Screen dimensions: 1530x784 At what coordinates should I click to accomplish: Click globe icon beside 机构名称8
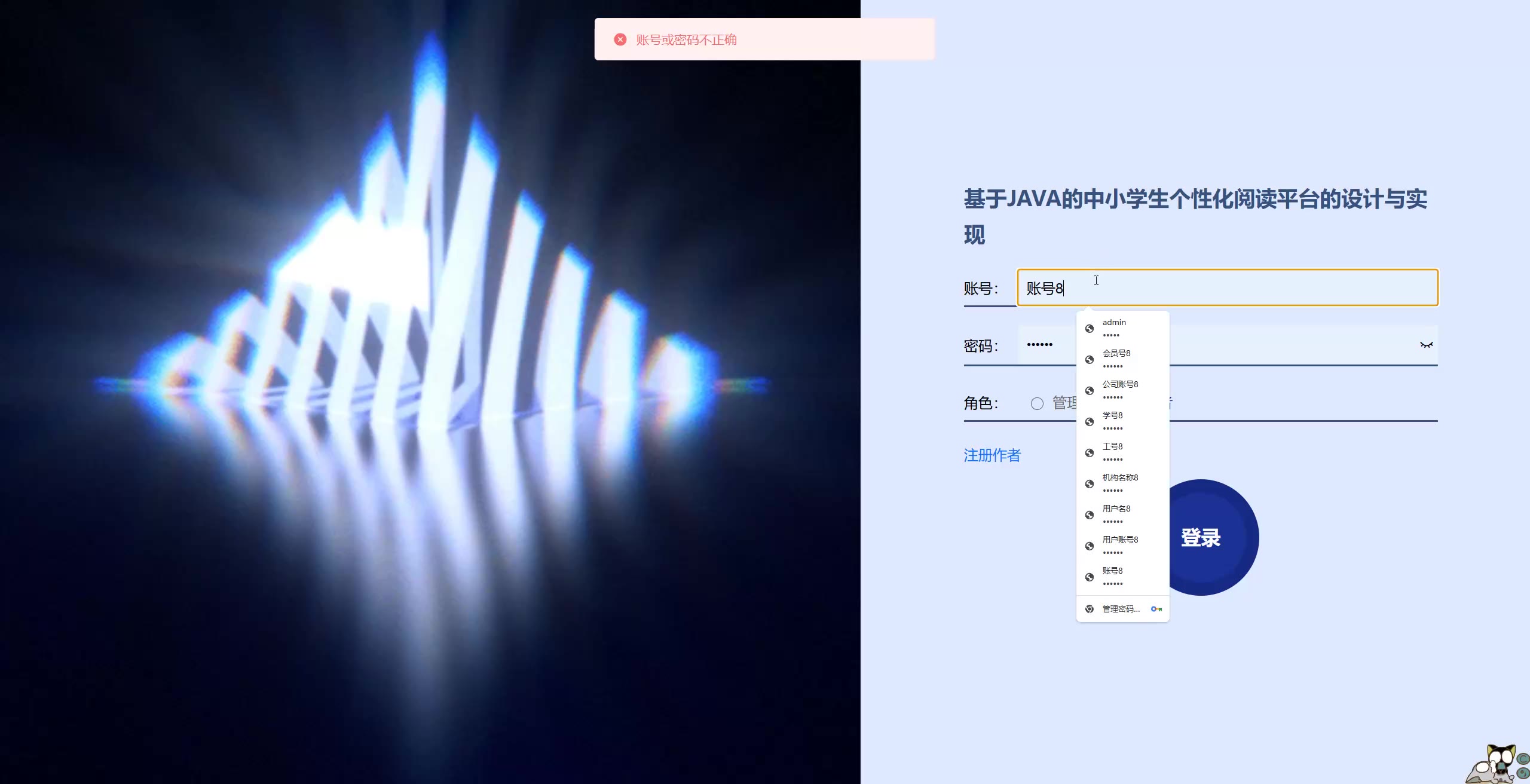[1090, 484]
